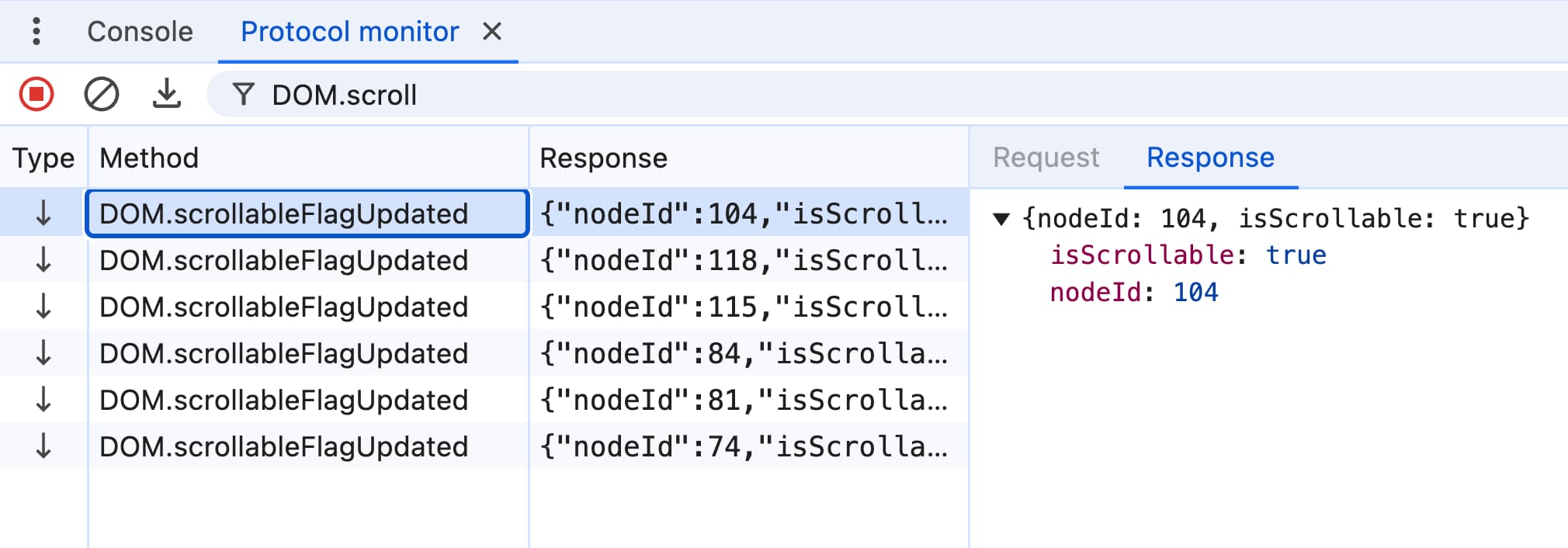This screenshot has height=548, width=1568.
Task: Click the filter funnel icon
Action: coord(243,95)
